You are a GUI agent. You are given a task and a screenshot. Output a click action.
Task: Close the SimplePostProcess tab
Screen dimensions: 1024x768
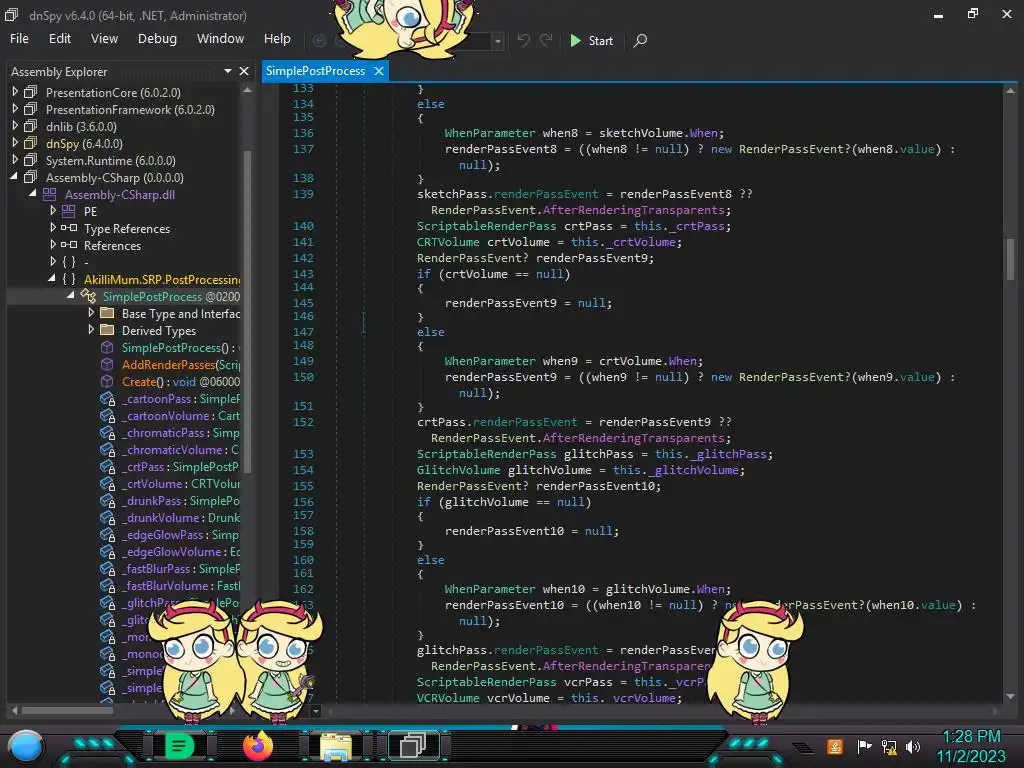click(379, 71)
